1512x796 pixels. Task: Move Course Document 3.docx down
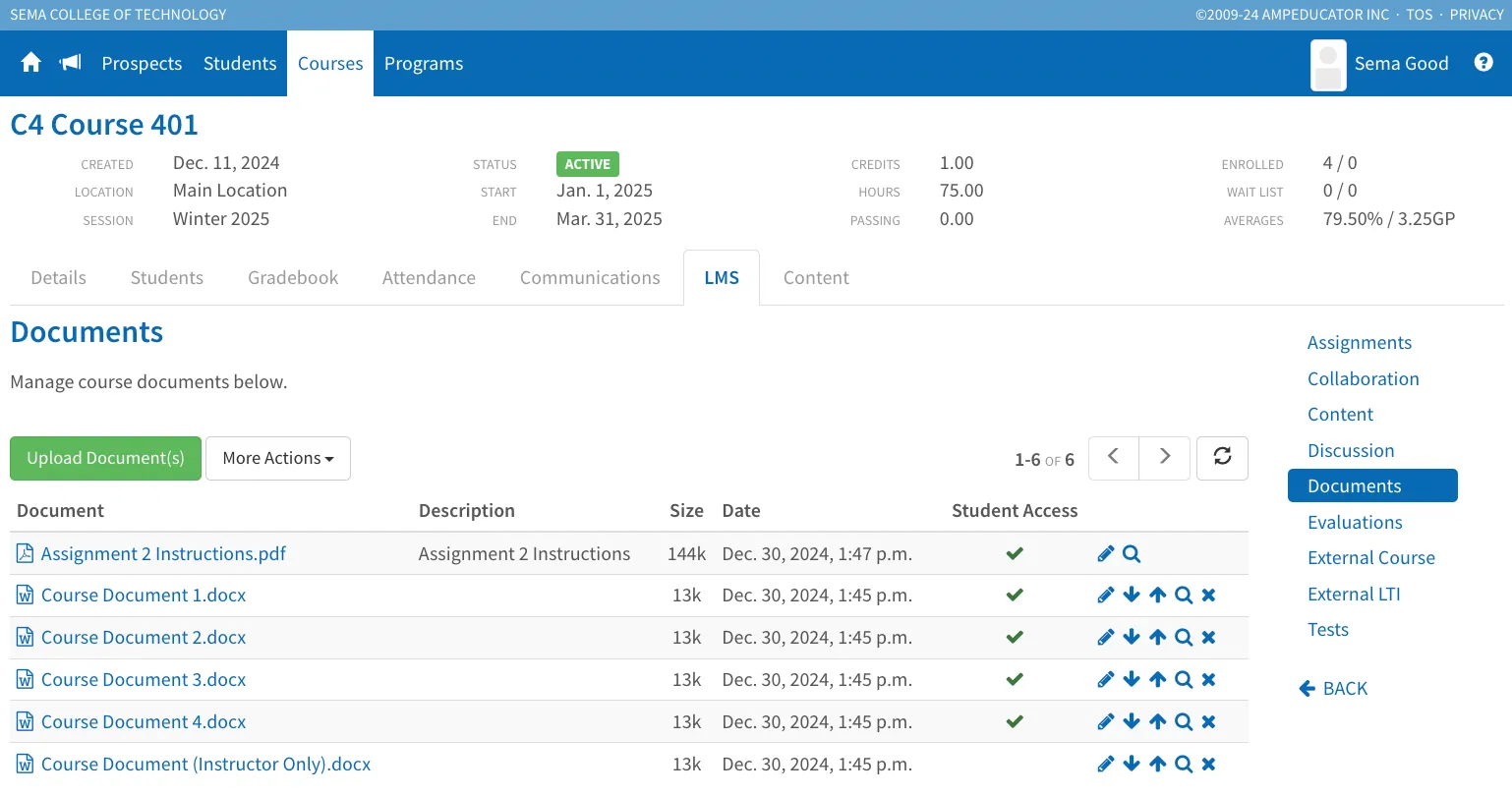[x=1132, y=679]
